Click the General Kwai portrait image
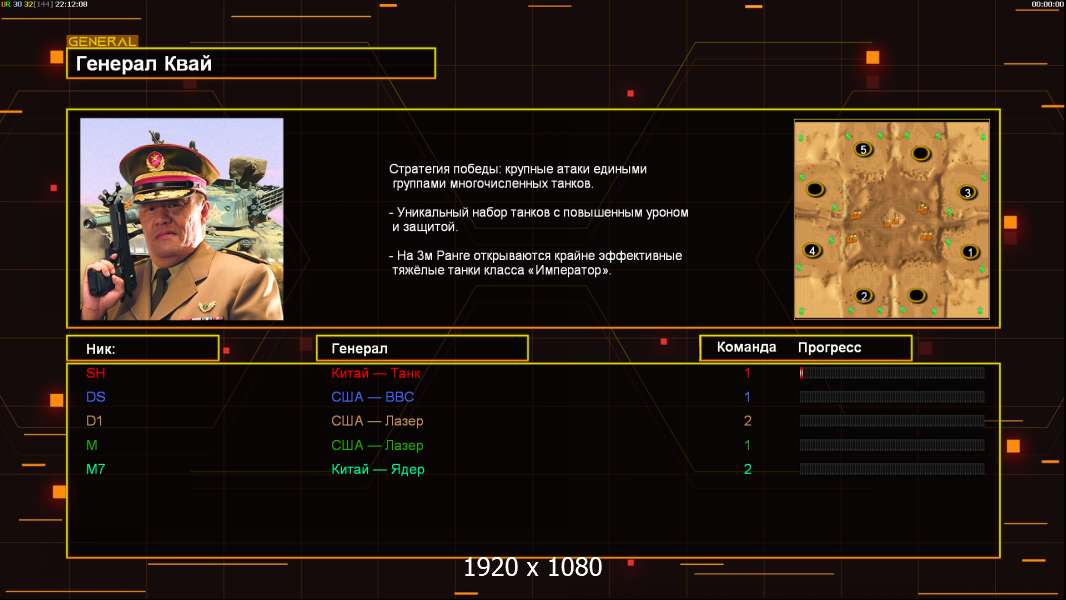This screenshot has height=600, width=1066. (182, 219)
